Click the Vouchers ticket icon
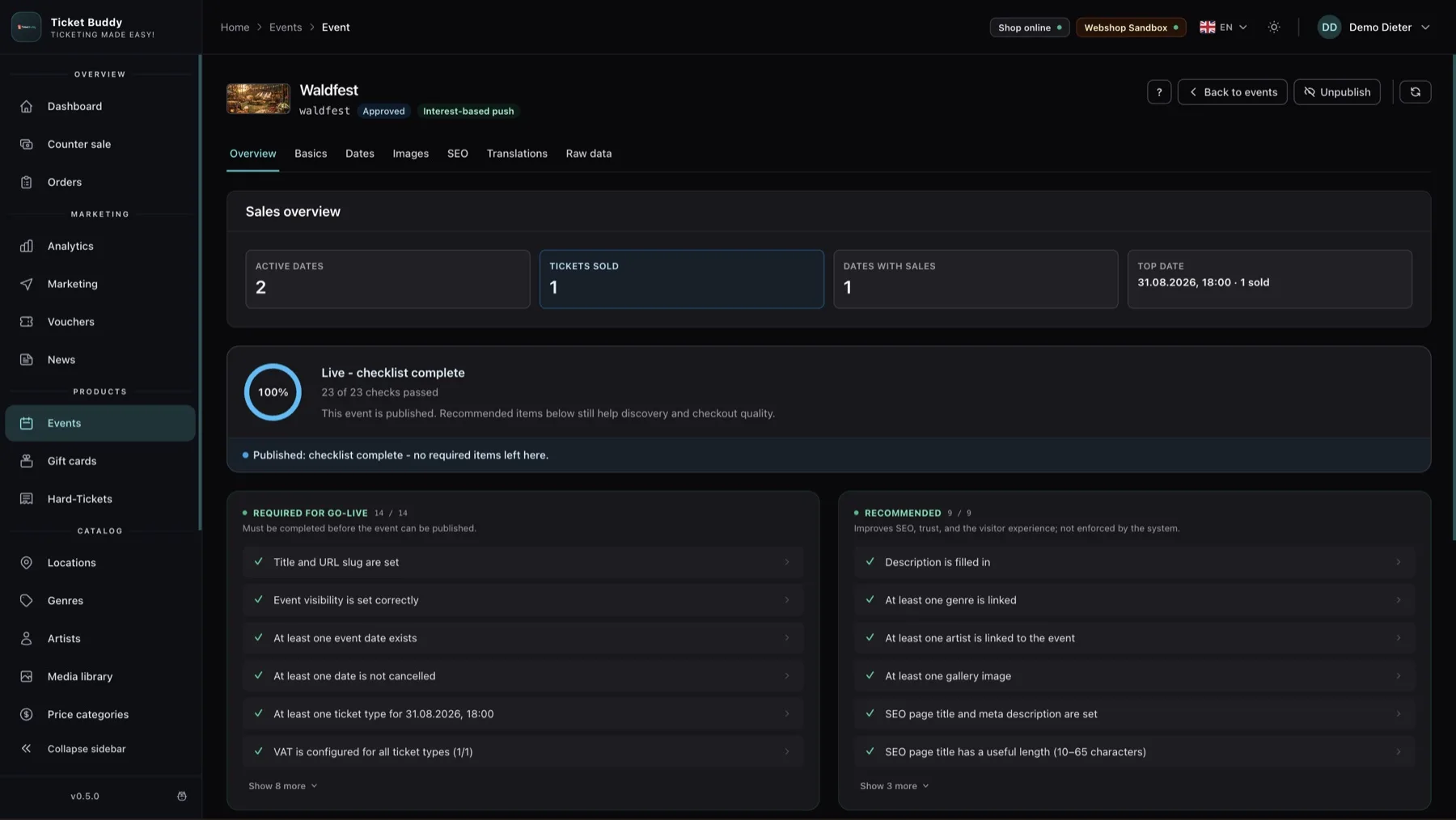The height and width of the screenshot is (820, 1456). 26,322
